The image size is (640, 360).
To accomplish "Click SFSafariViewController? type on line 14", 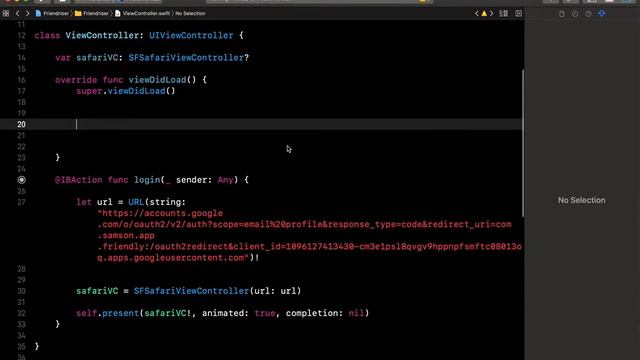I will coord(189,58).
